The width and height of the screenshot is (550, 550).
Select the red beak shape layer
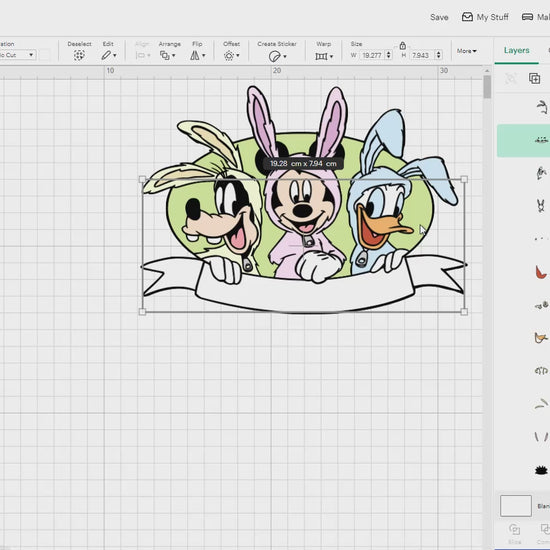coord(541,272)
